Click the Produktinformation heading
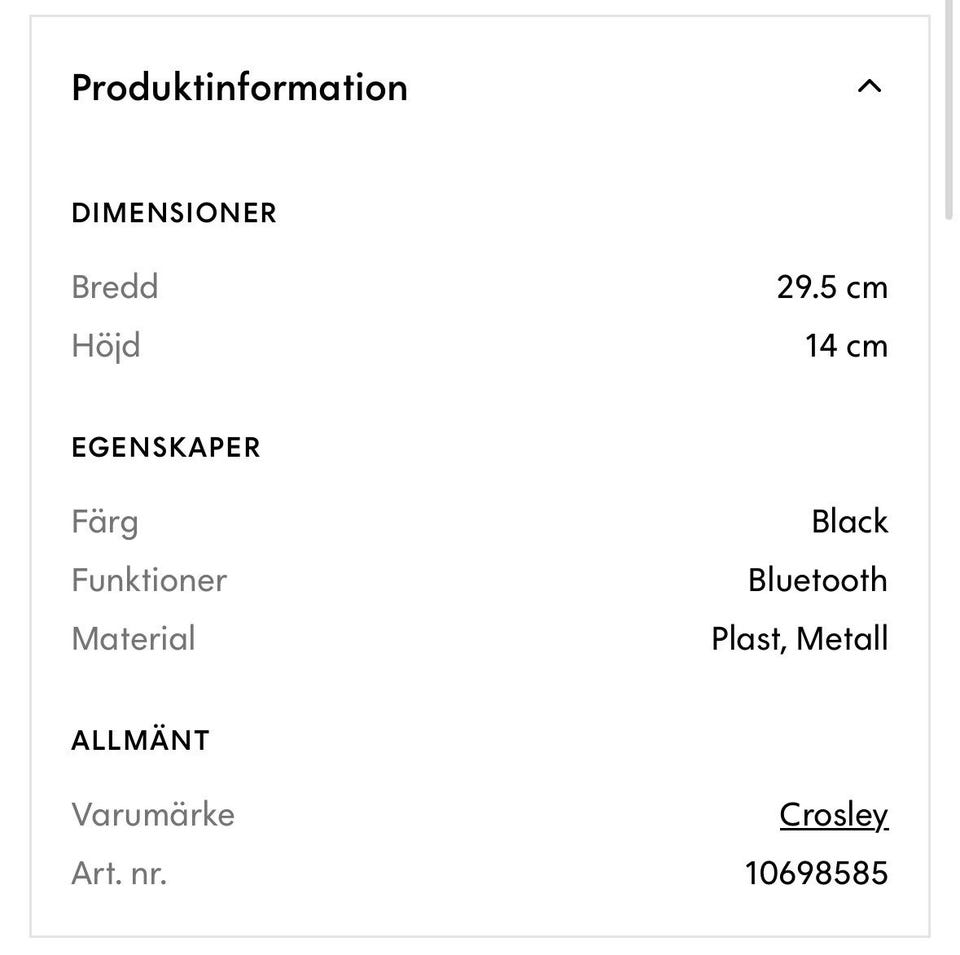This screenshot has height=955, width=960. click(x=239, y=87)
